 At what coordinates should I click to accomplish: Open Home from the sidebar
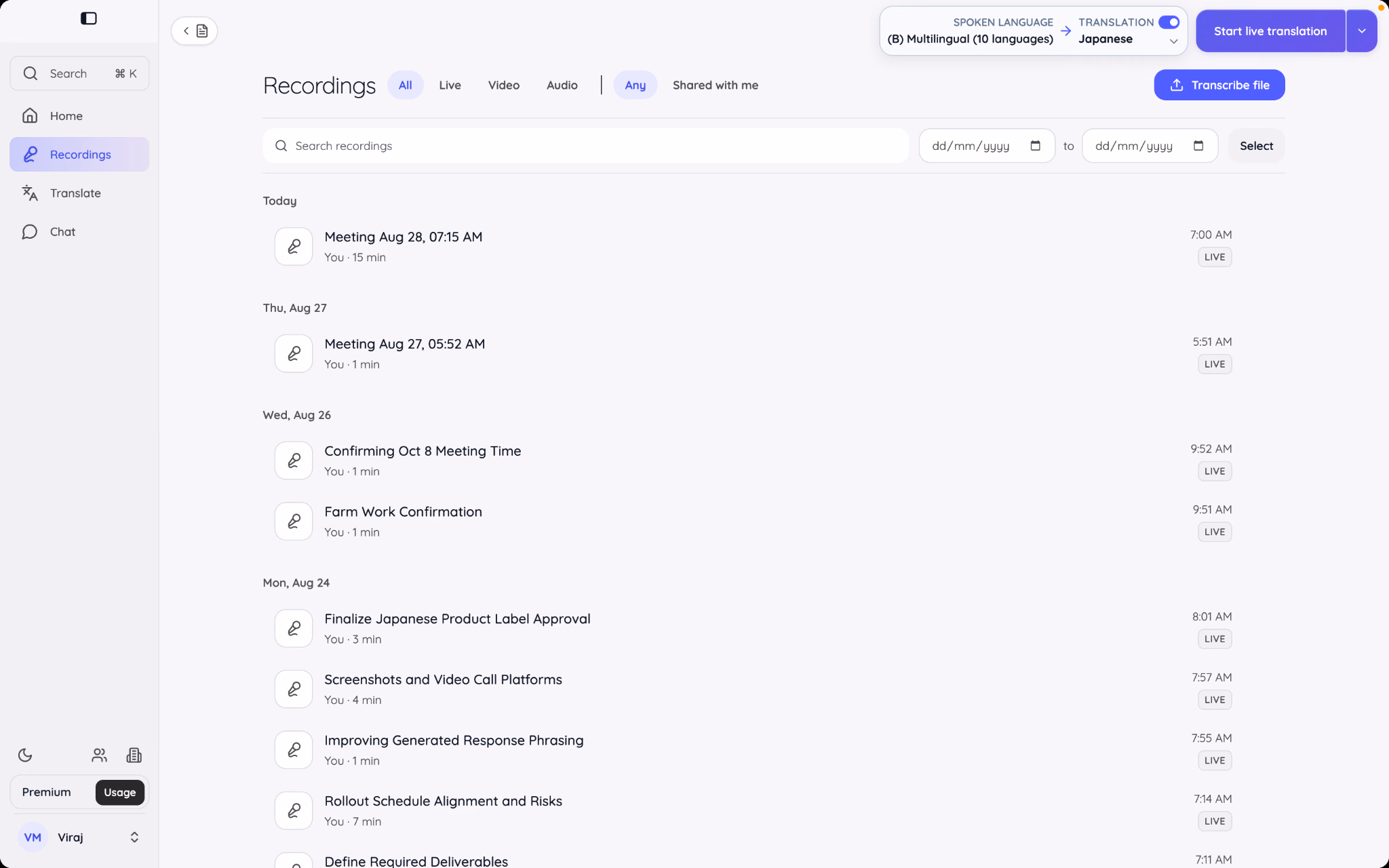(x=79, y=116)
